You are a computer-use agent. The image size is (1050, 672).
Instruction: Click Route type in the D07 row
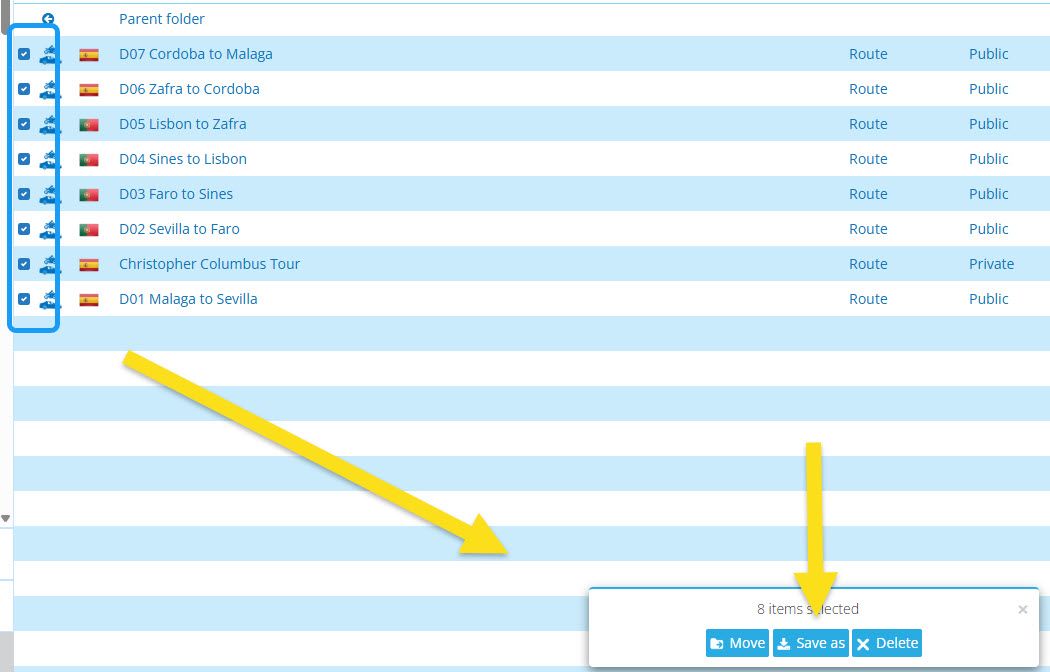(868, 54)
